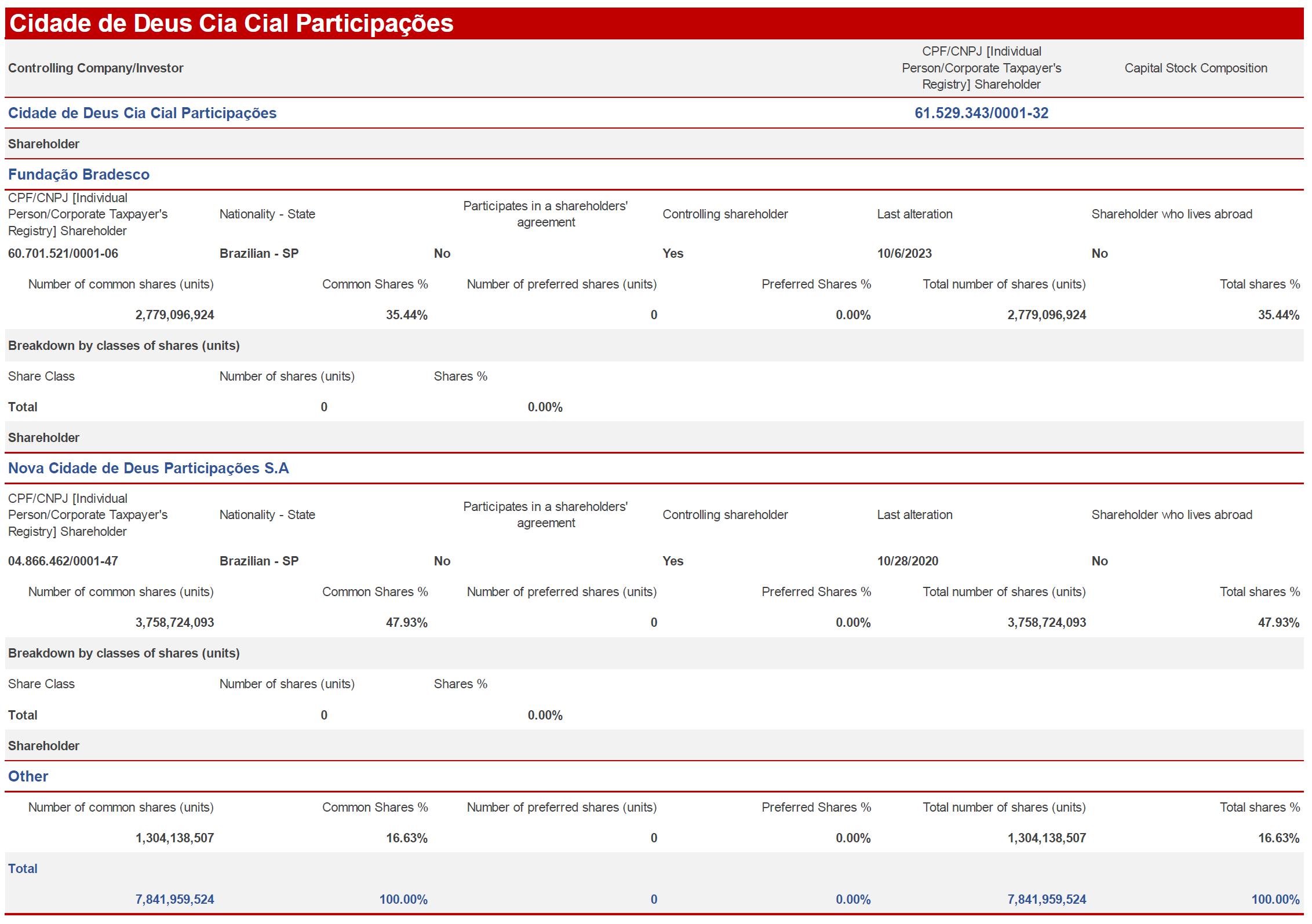This screenshot has width=1312, height=924.
Task: Click the 16.63% Total shares percentage
Action: coord(1278,838)
